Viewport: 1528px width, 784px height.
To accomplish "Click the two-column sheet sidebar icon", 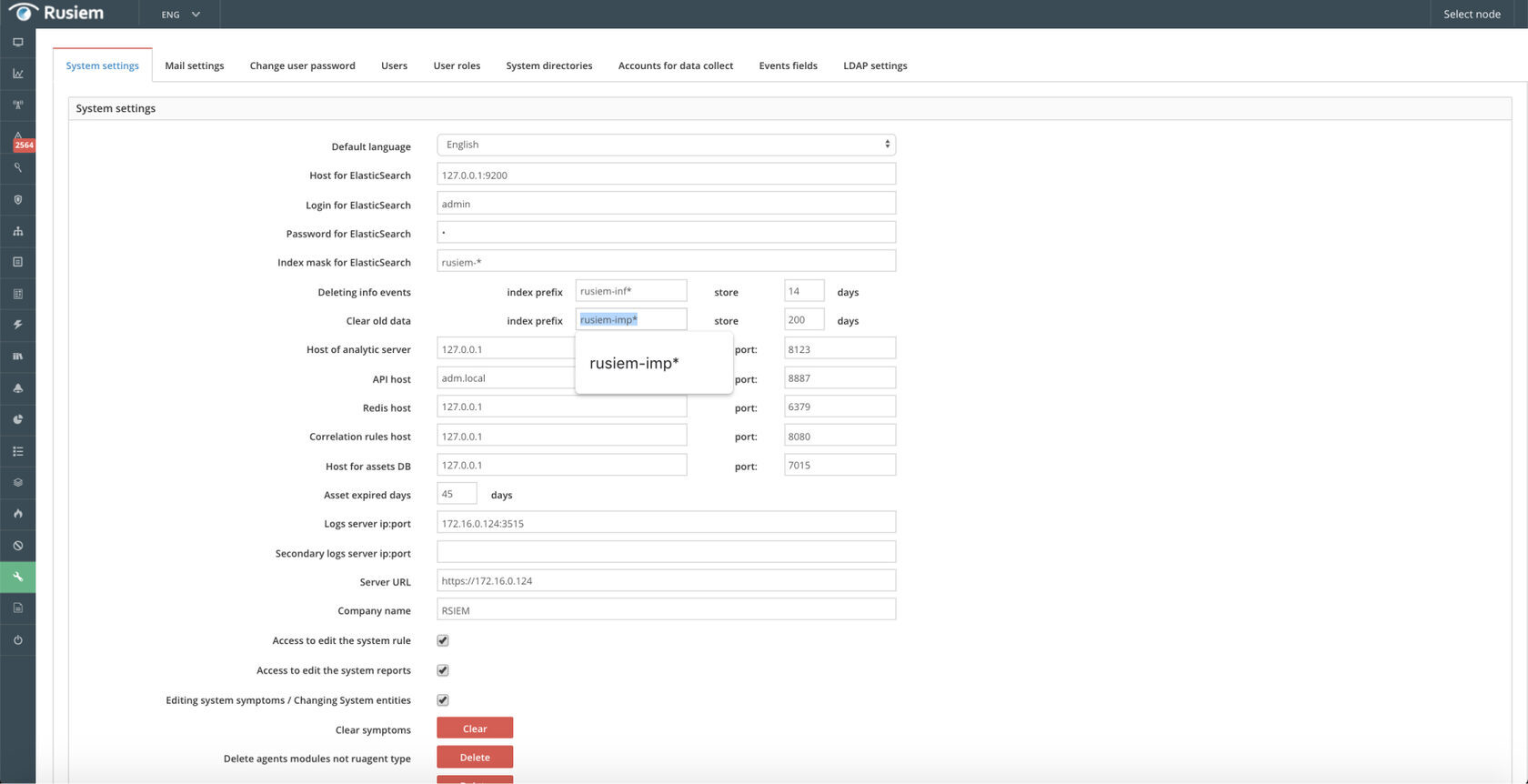I will pyautogui.click(x=17, y=294).
